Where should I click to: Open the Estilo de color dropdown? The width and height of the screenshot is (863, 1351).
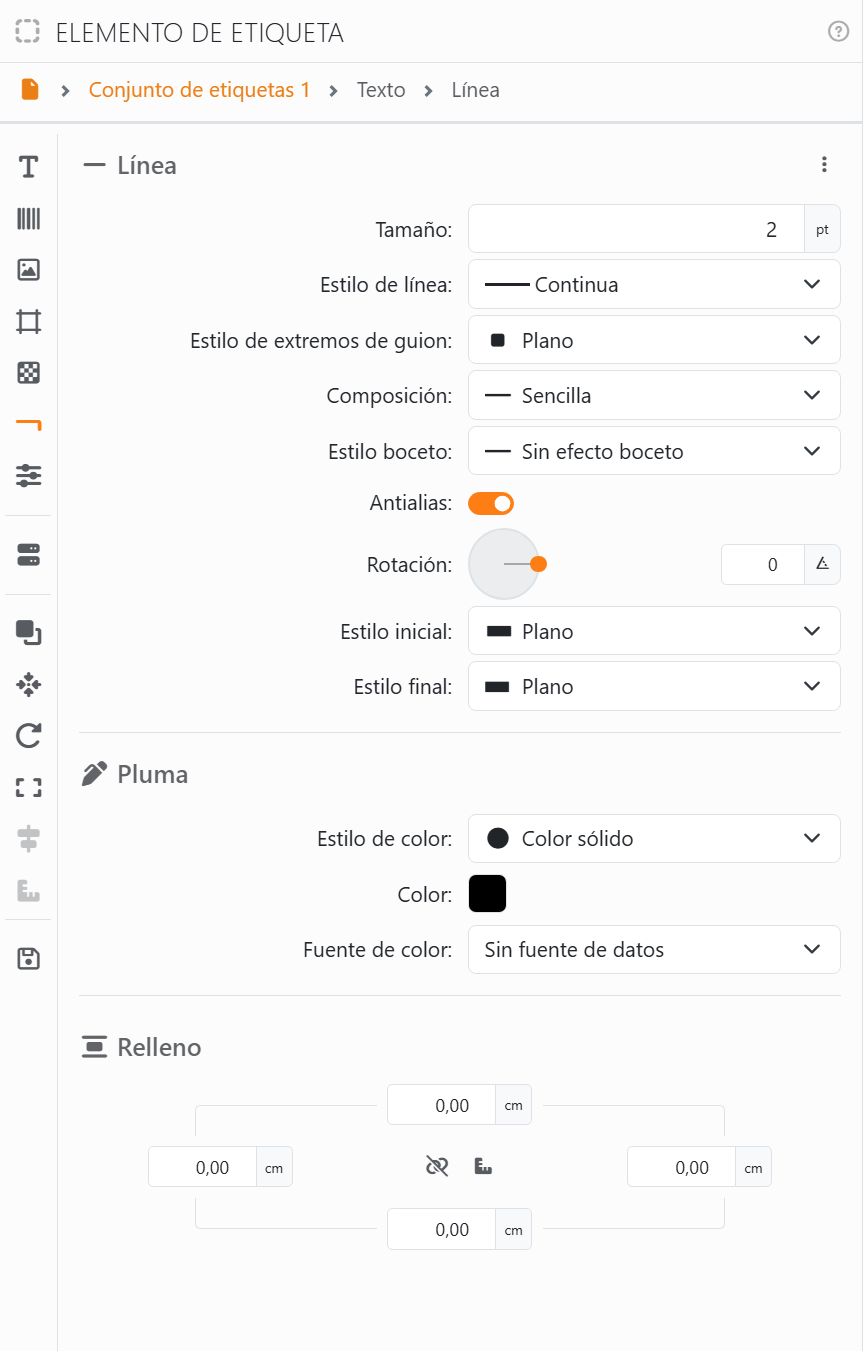click(x=654, y=839)
